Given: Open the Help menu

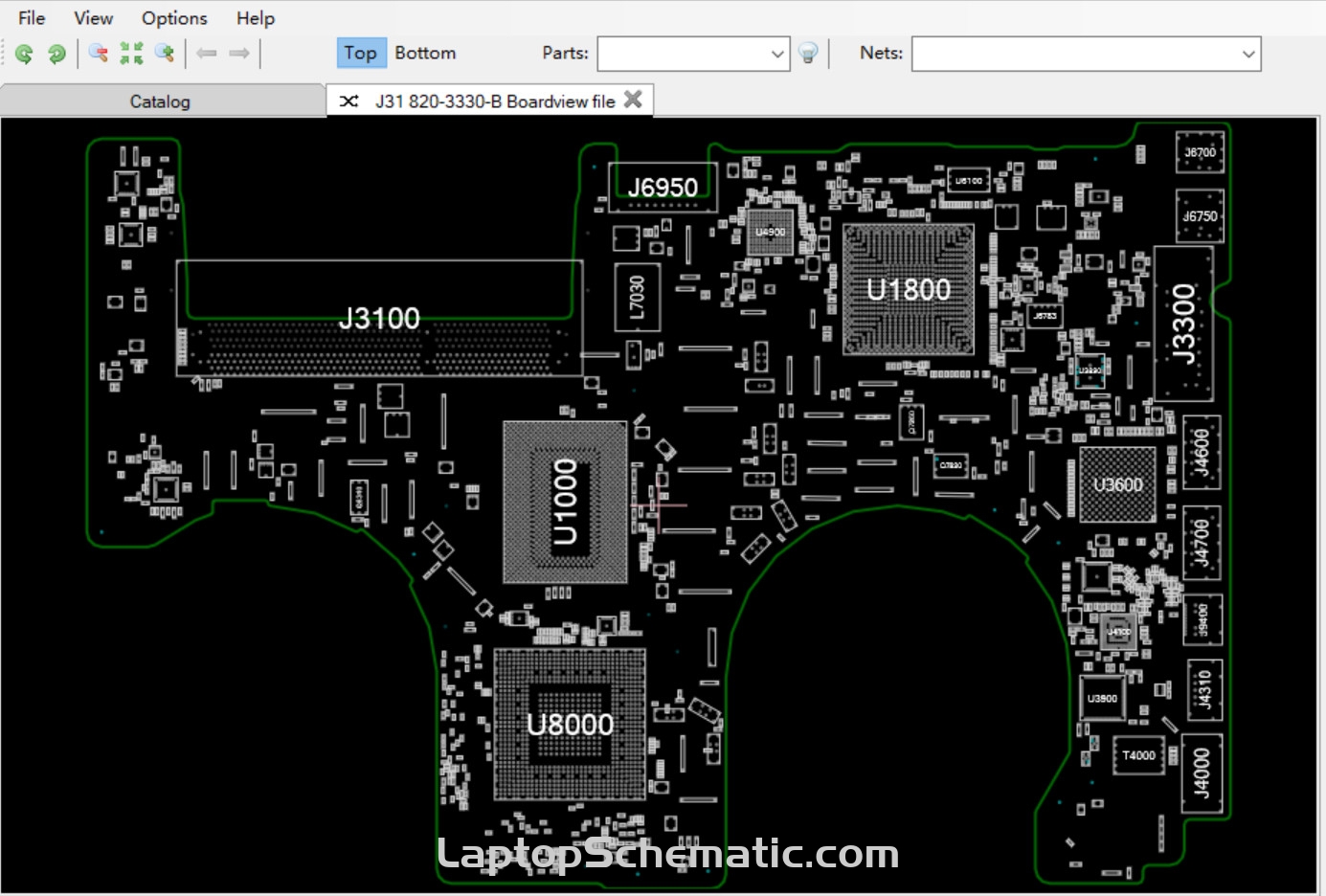Looking at the screenshot, I should 256,18.
